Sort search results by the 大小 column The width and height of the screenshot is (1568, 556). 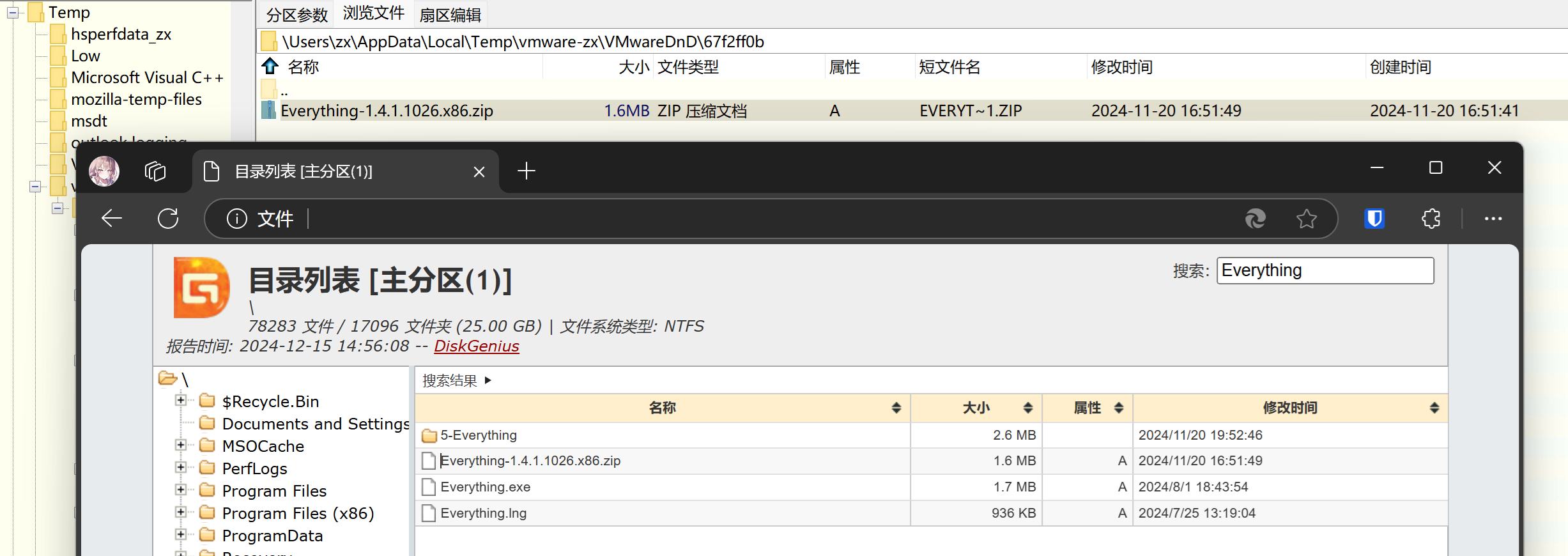pyautogui.click(x=976, y=408)
